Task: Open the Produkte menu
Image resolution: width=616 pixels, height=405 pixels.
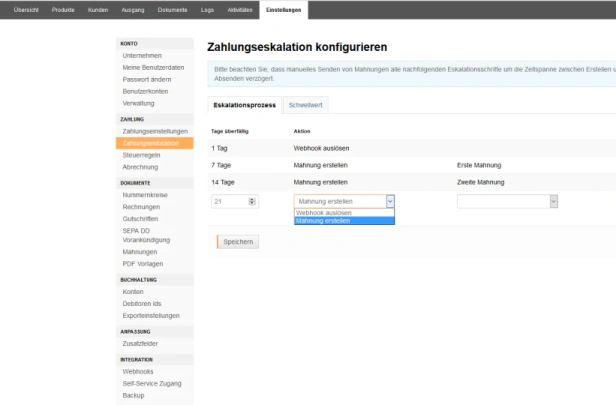Action: coord(63,10)
